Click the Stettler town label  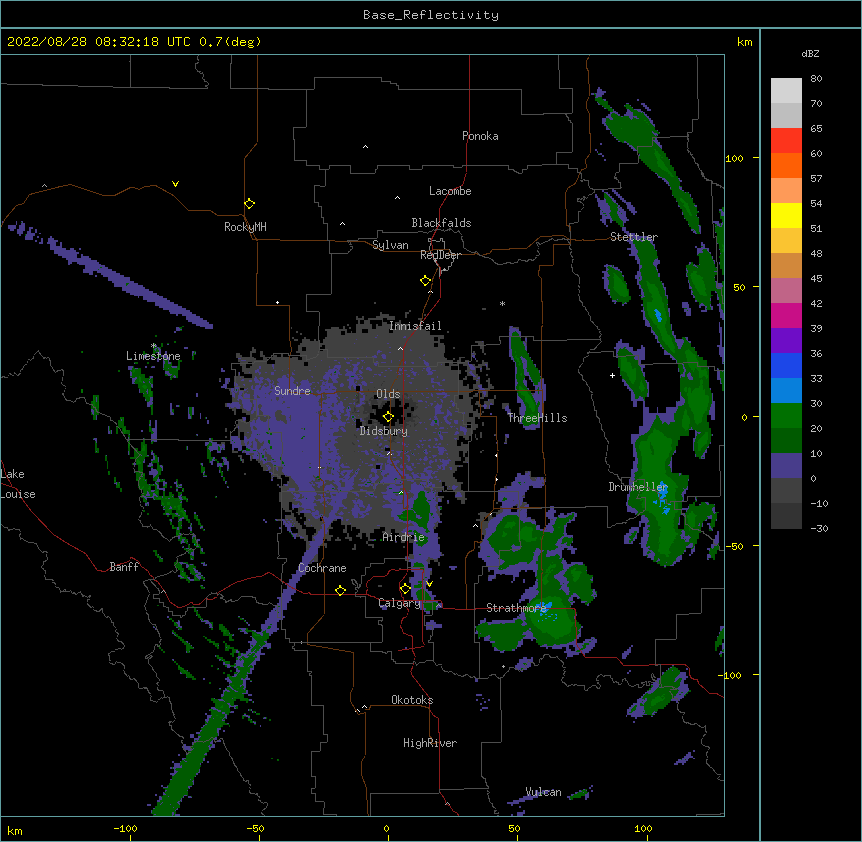pos(634,237)
